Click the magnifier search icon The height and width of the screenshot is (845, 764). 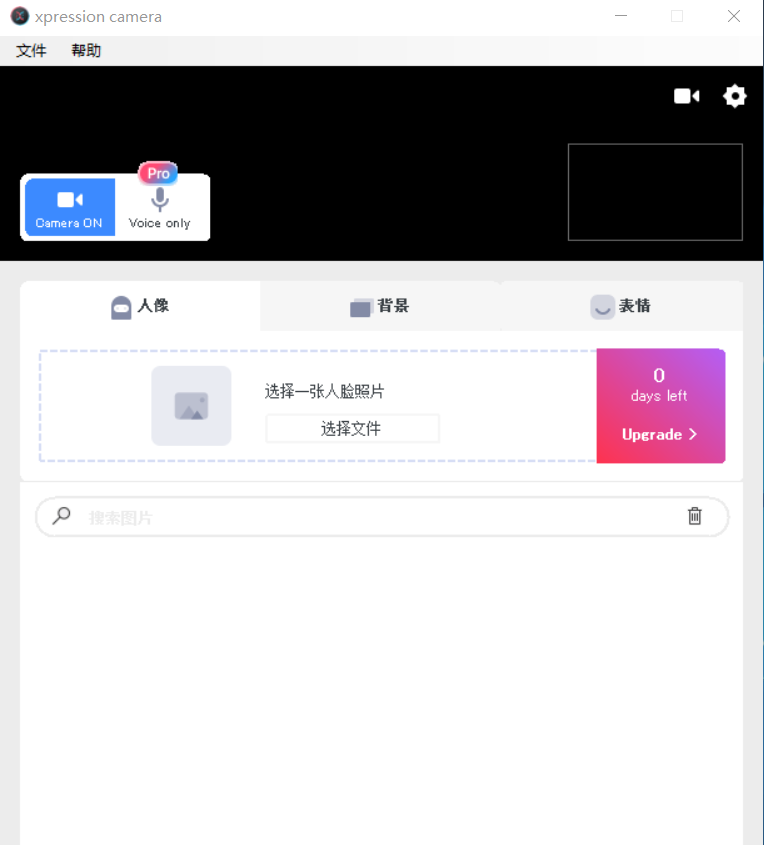(61, 516)
